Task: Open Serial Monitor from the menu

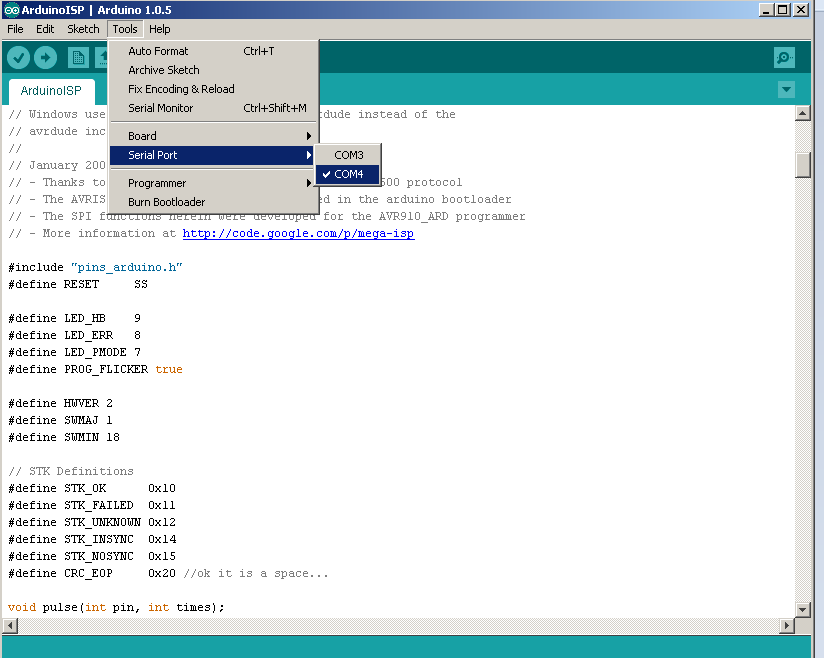Action: pos(213,108)
